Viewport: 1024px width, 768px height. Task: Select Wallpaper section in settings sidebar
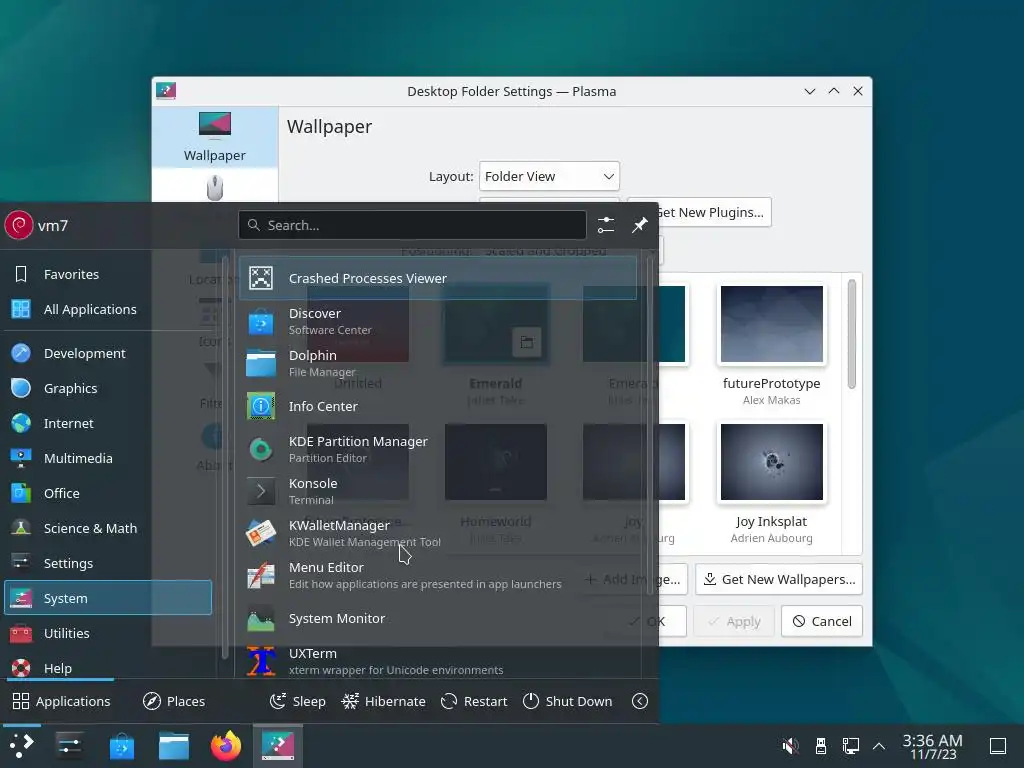point(215,137)
